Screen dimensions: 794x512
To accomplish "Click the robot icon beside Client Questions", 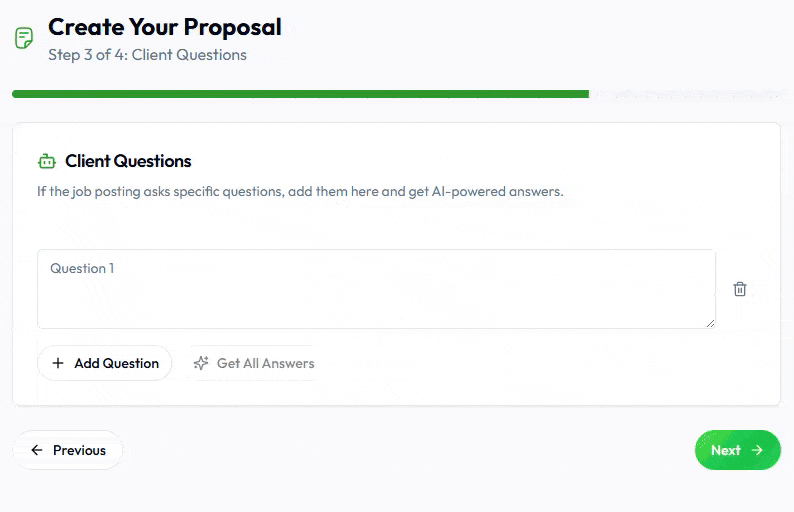I will tap(47, 161).
